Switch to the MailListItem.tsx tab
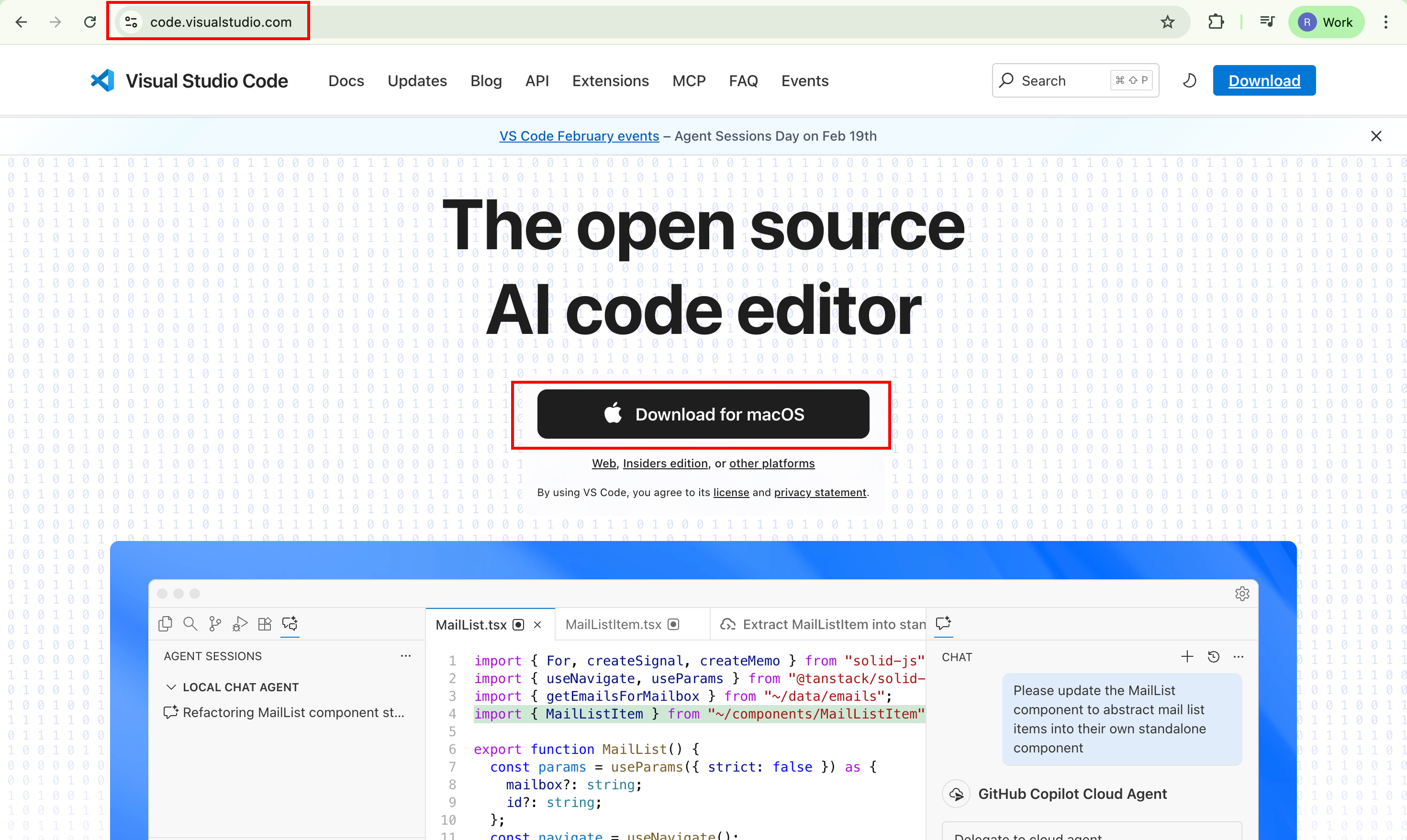Image resolution: width=1407 pixels, height=840 pixels. (x=613, y=624)
